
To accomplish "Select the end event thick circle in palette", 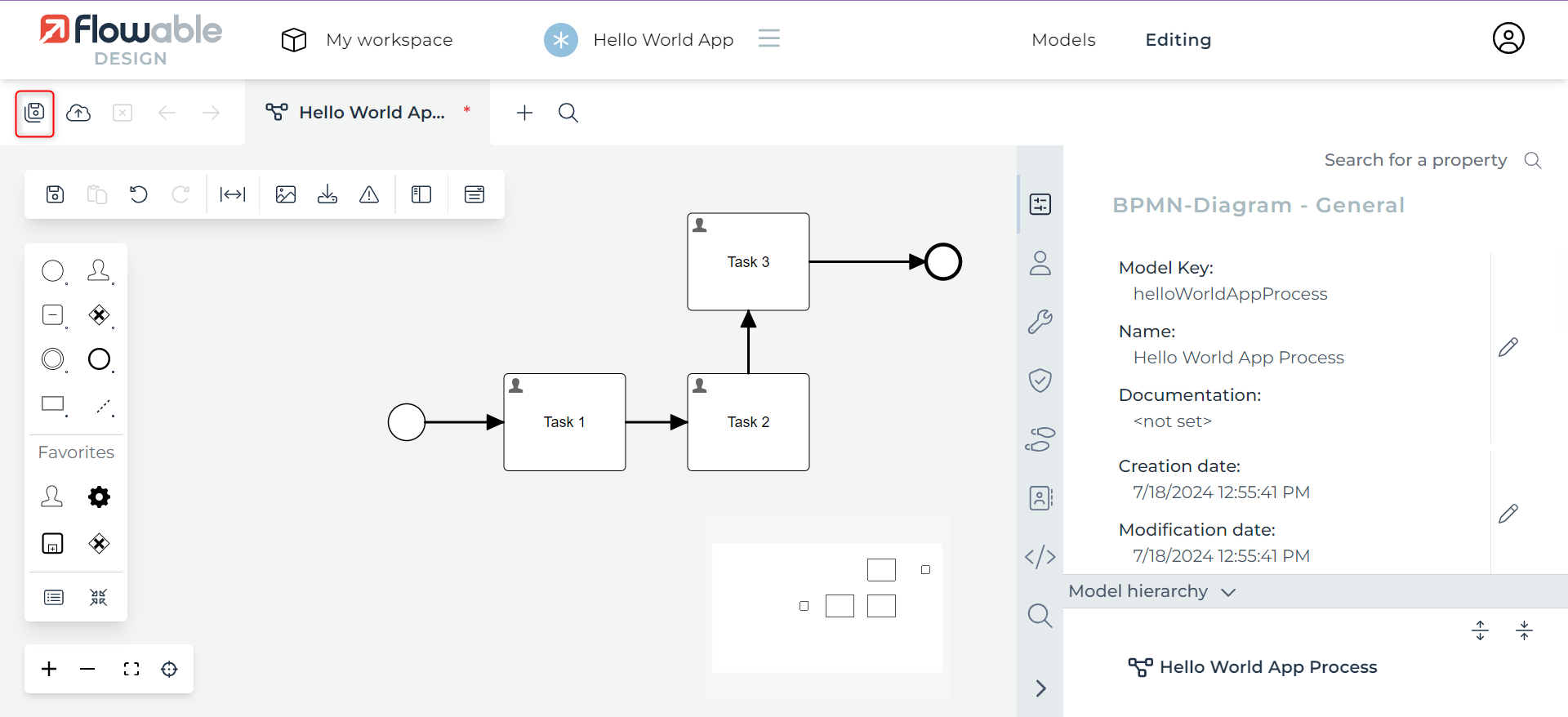I will [x=99, y=359].
